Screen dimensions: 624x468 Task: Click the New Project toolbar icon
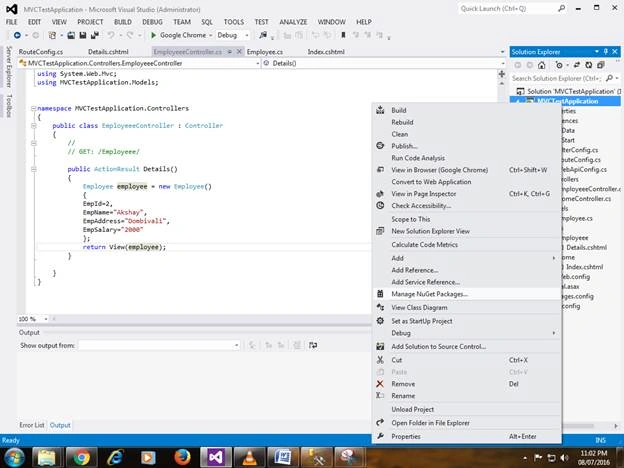[x=52, y=35]
